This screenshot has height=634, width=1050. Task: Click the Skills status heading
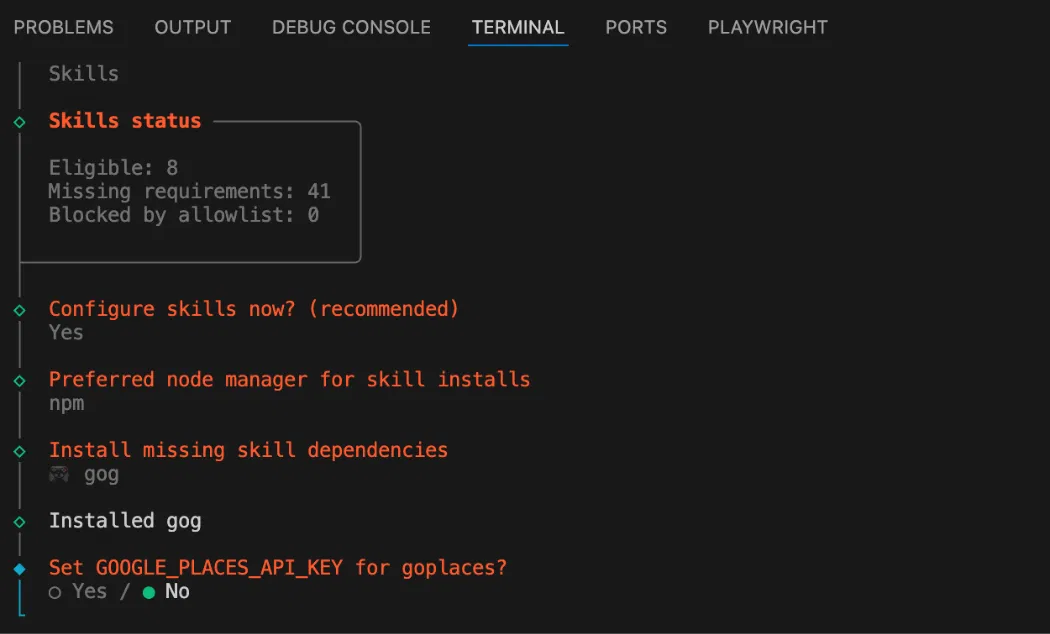[125, 121]
